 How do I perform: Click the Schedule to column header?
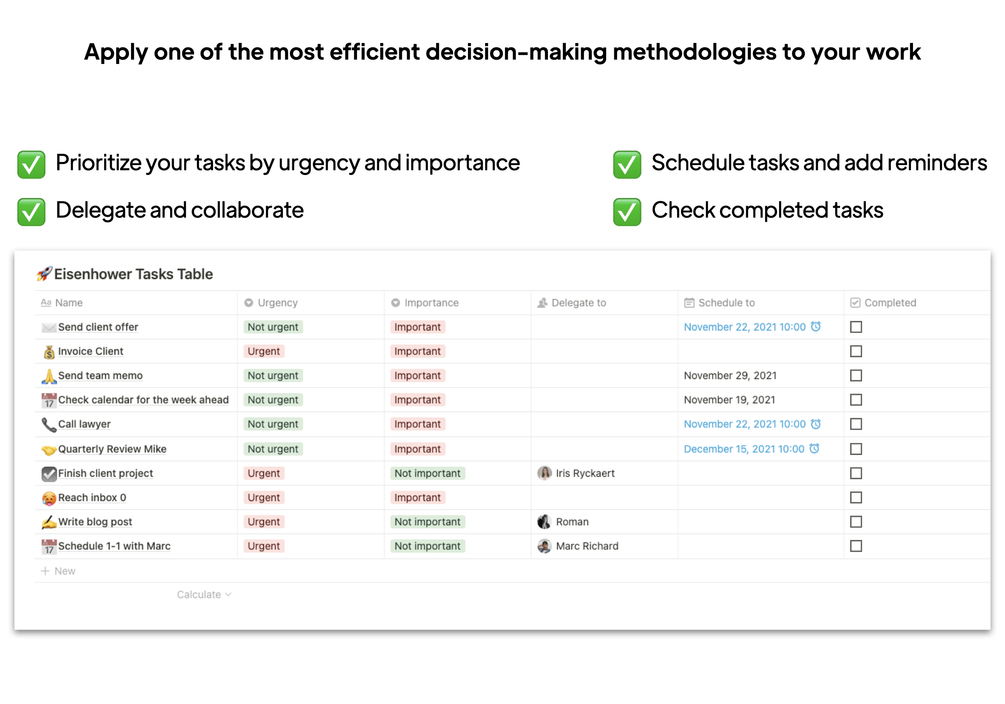(x=720, y=303)
